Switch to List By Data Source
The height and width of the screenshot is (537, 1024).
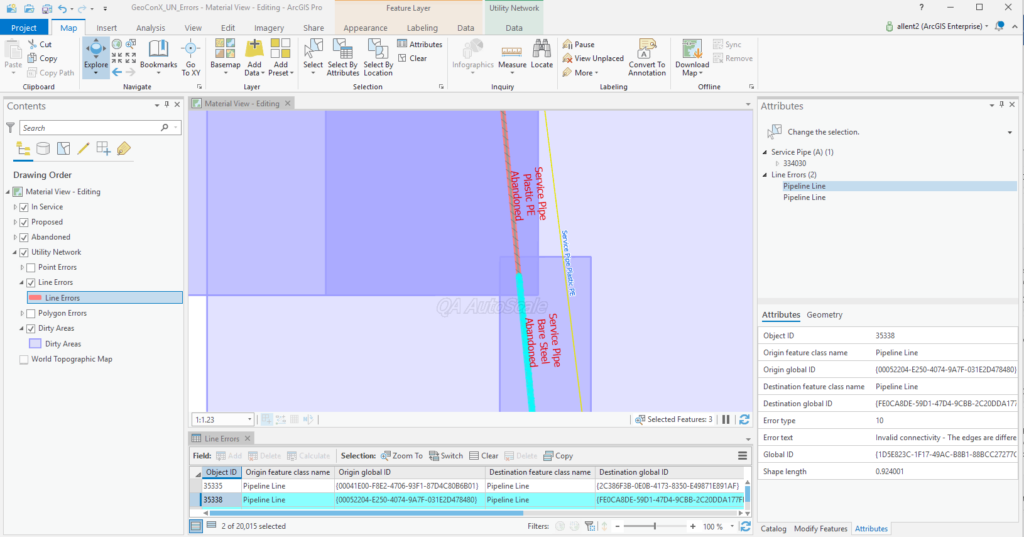click(43, 149)
